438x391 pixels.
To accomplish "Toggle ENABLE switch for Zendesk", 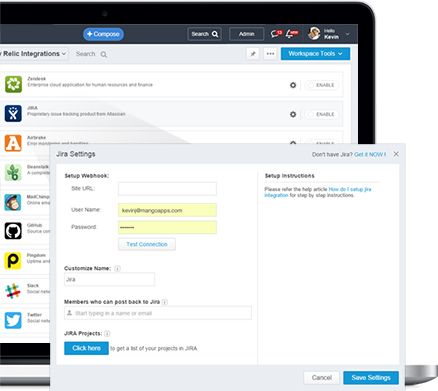I will click(x=322, y=85).
